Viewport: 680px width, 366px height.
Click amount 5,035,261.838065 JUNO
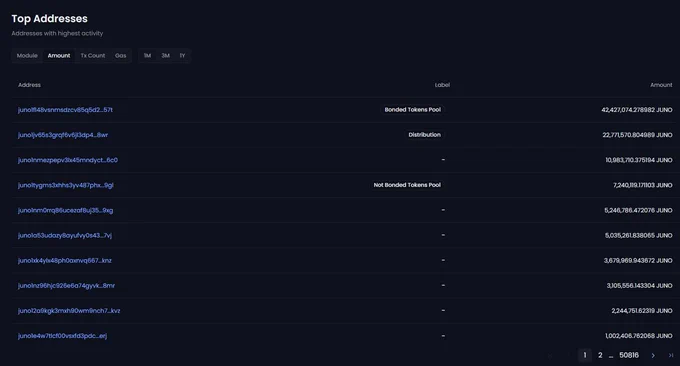(x=638, y=235)
